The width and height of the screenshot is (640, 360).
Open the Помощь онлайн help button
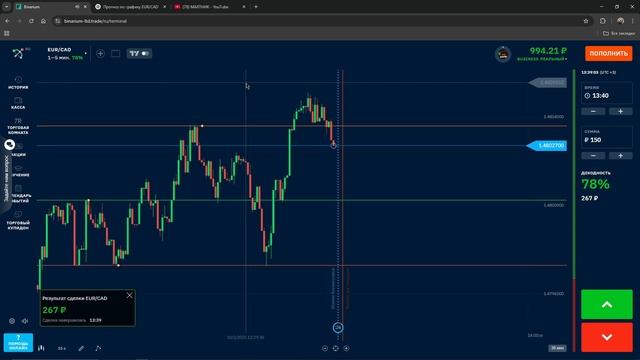18,342
